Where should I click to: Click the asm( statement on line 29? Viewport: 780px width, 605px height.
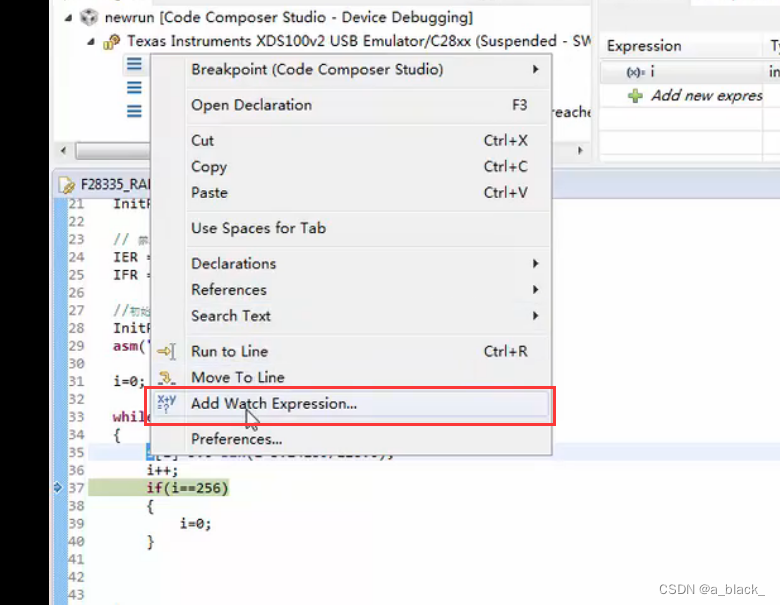(131, 346)
